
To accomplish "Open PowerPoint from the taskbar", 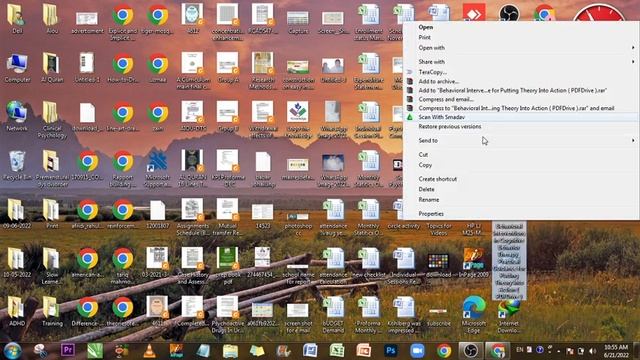I will pos(363,351).
